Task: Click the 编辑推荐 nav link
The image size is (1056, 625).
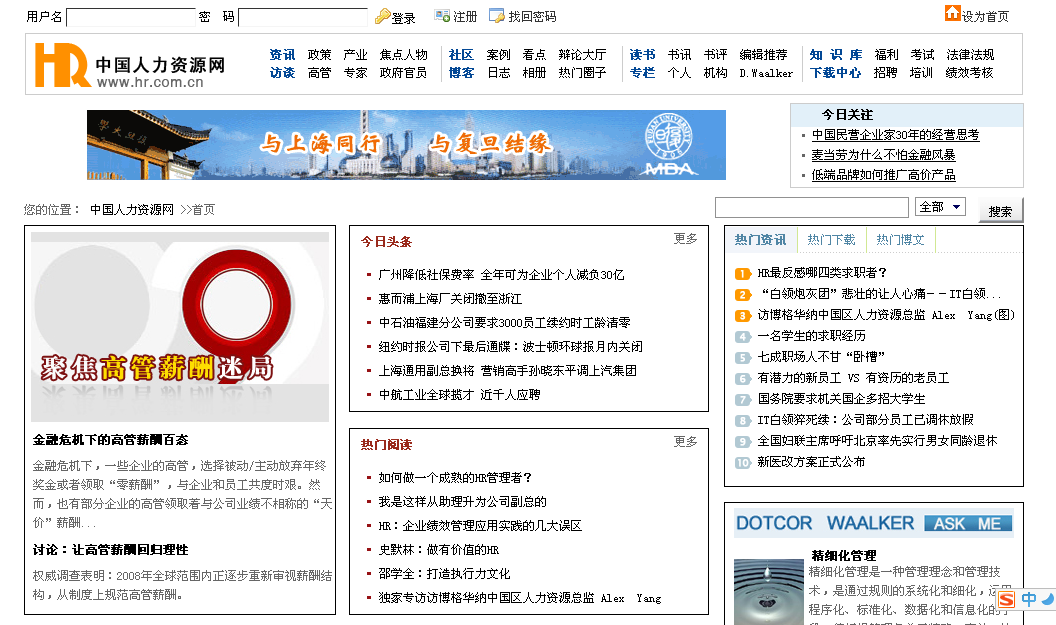Action: point(763,55)
